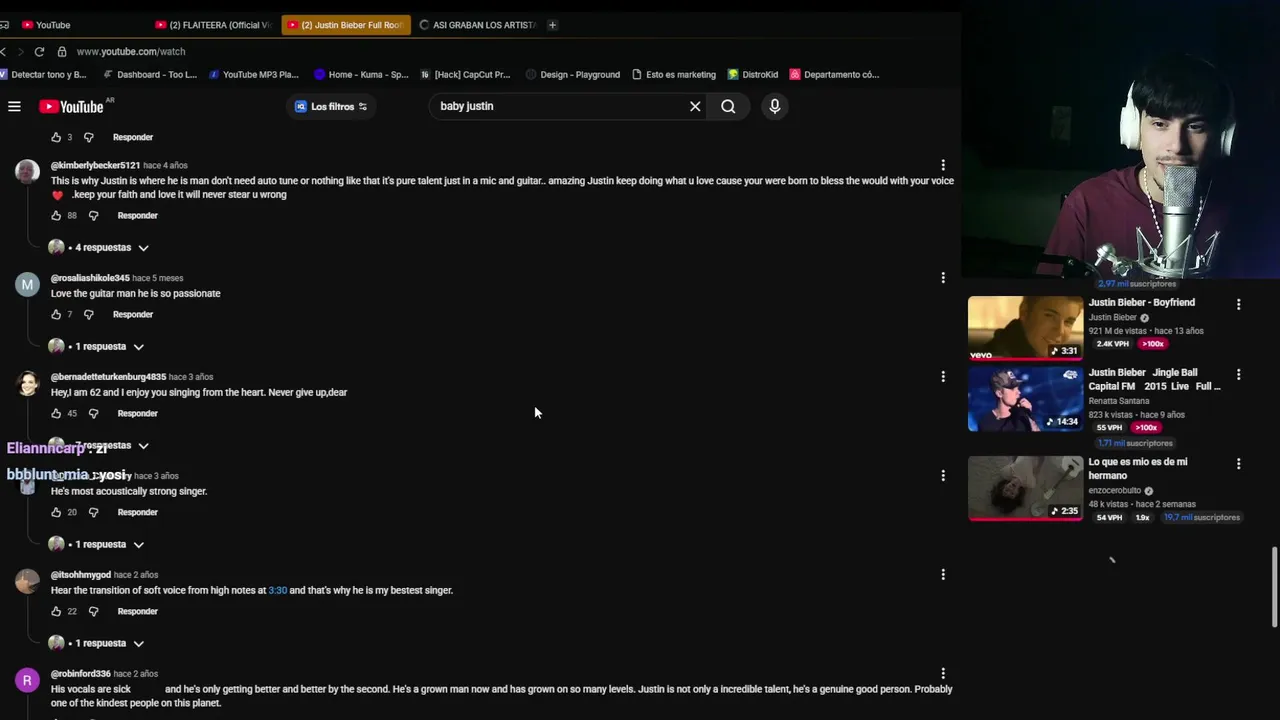This screenshot has height=720, width=1280.
Task: Clear the search box with X
Action: pyautogui.click(x=695, y=106)
